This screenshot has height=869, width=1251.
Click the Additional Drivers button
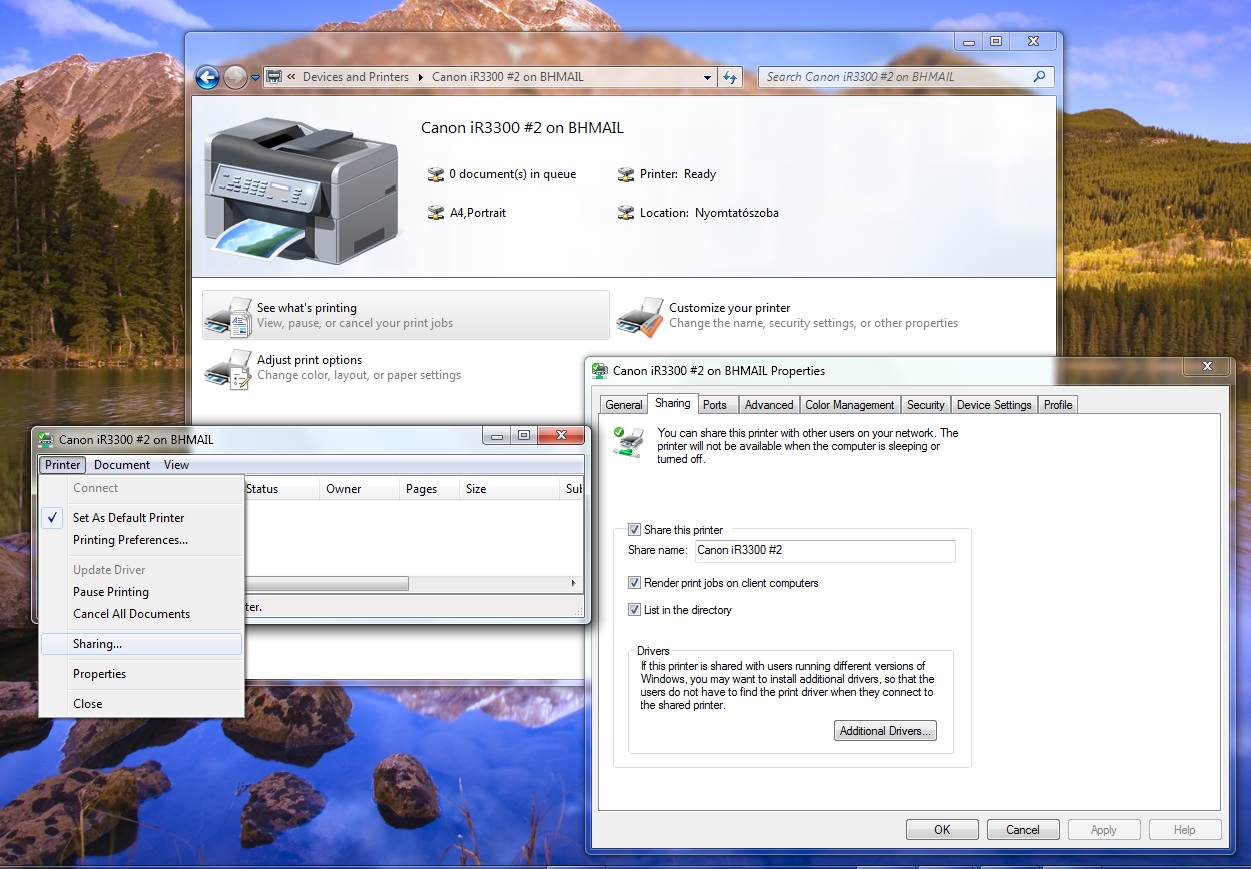[885, 731]
